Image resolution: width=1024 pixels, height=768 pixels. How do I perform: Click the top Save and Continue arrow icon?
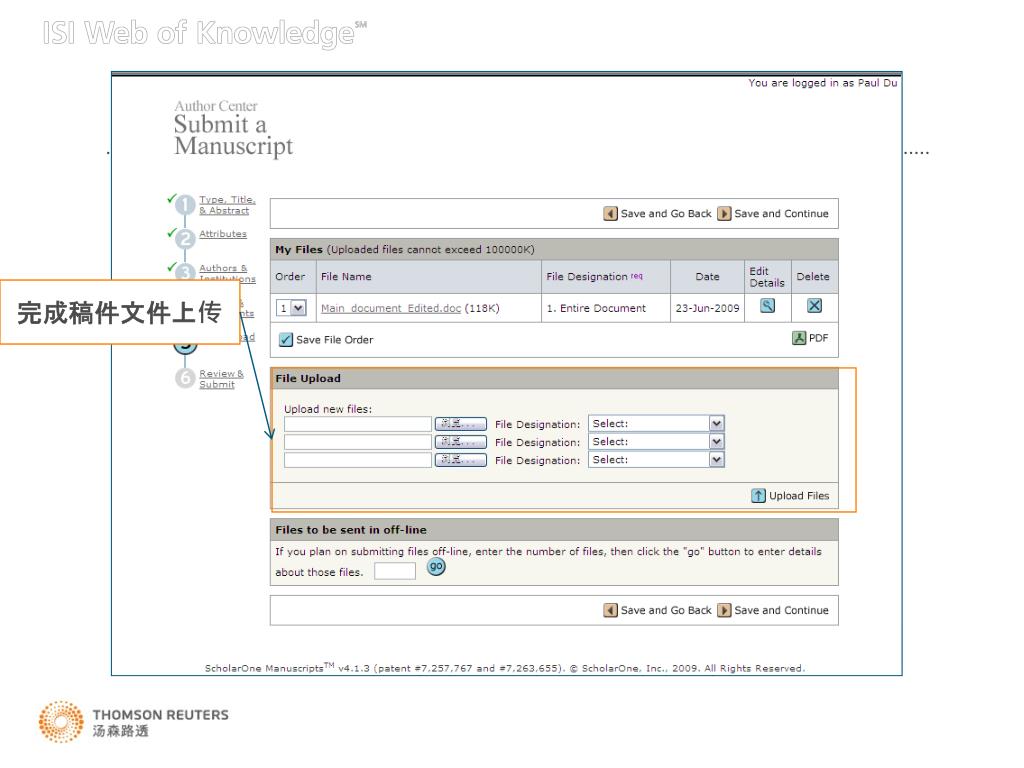[x=724, y=214]
